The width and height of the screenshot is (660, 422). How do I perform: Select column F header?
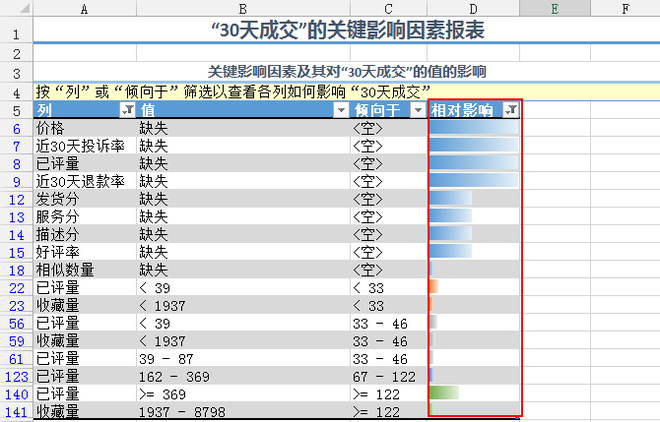pyautogui.click(x=625, y=8)
